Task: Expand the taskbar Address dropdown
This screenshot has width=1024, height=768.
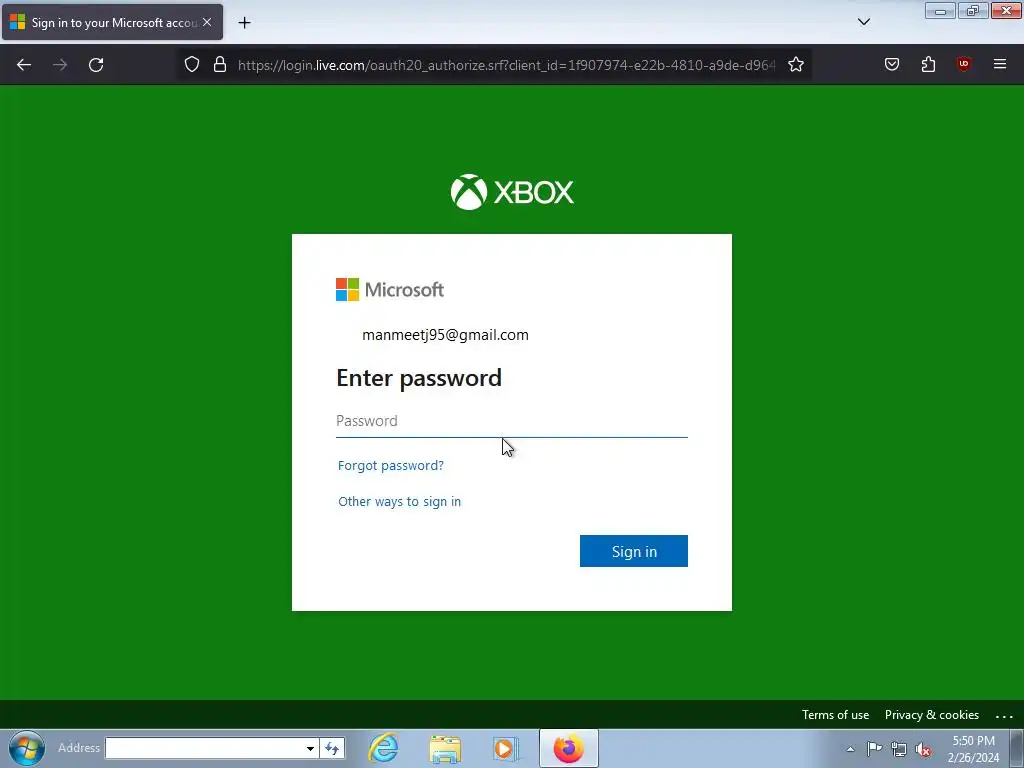Action: point(310,748)
